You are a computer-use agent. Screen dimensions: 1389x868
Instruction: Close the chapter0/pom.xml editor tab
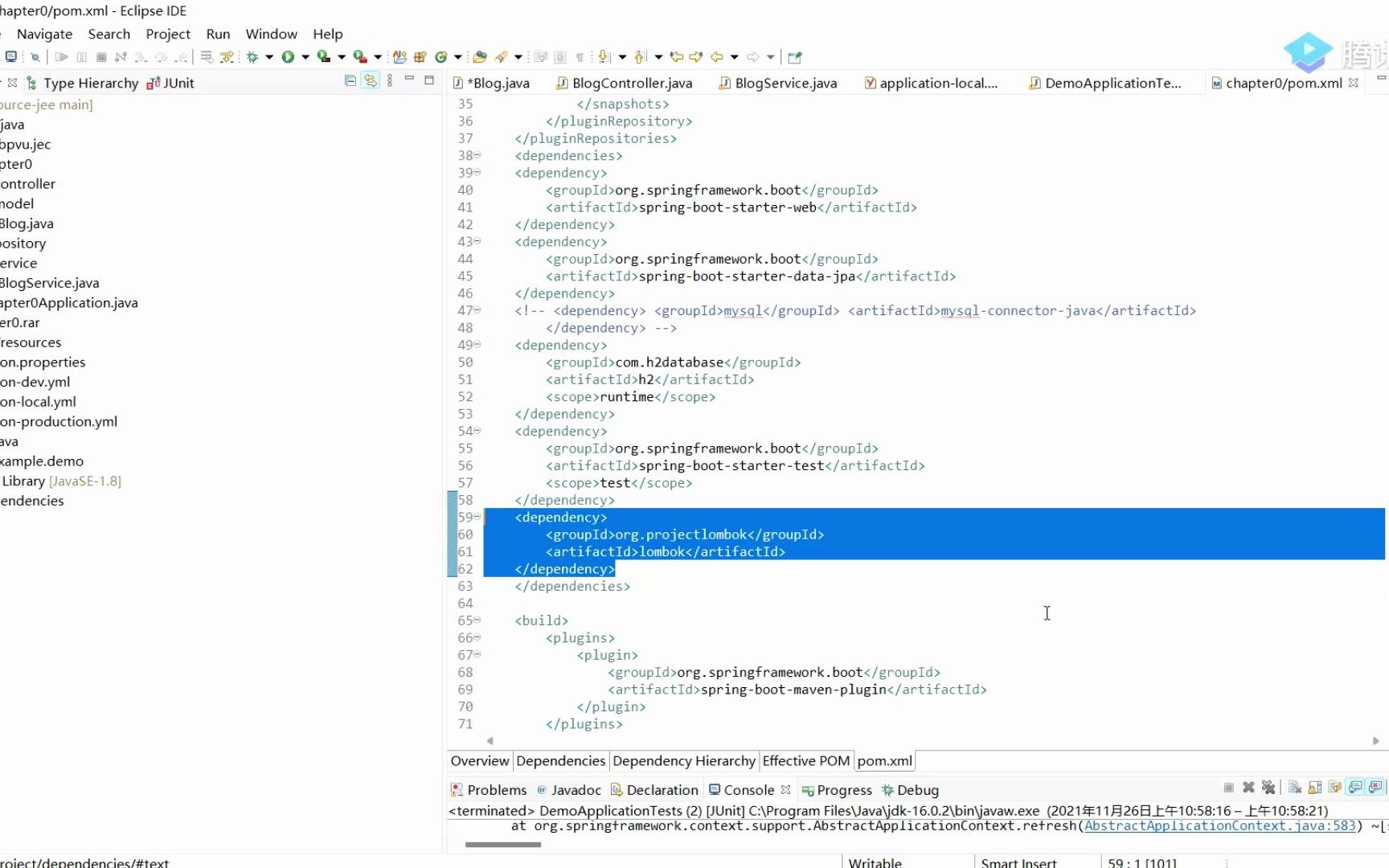tap(1354, 83)
